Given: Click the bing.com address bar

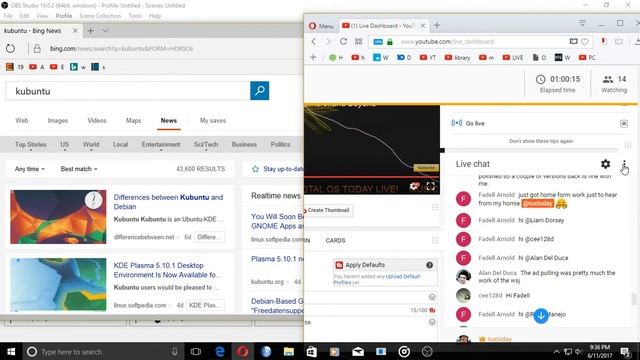Looking at the screenshot, I should [122, 49].
